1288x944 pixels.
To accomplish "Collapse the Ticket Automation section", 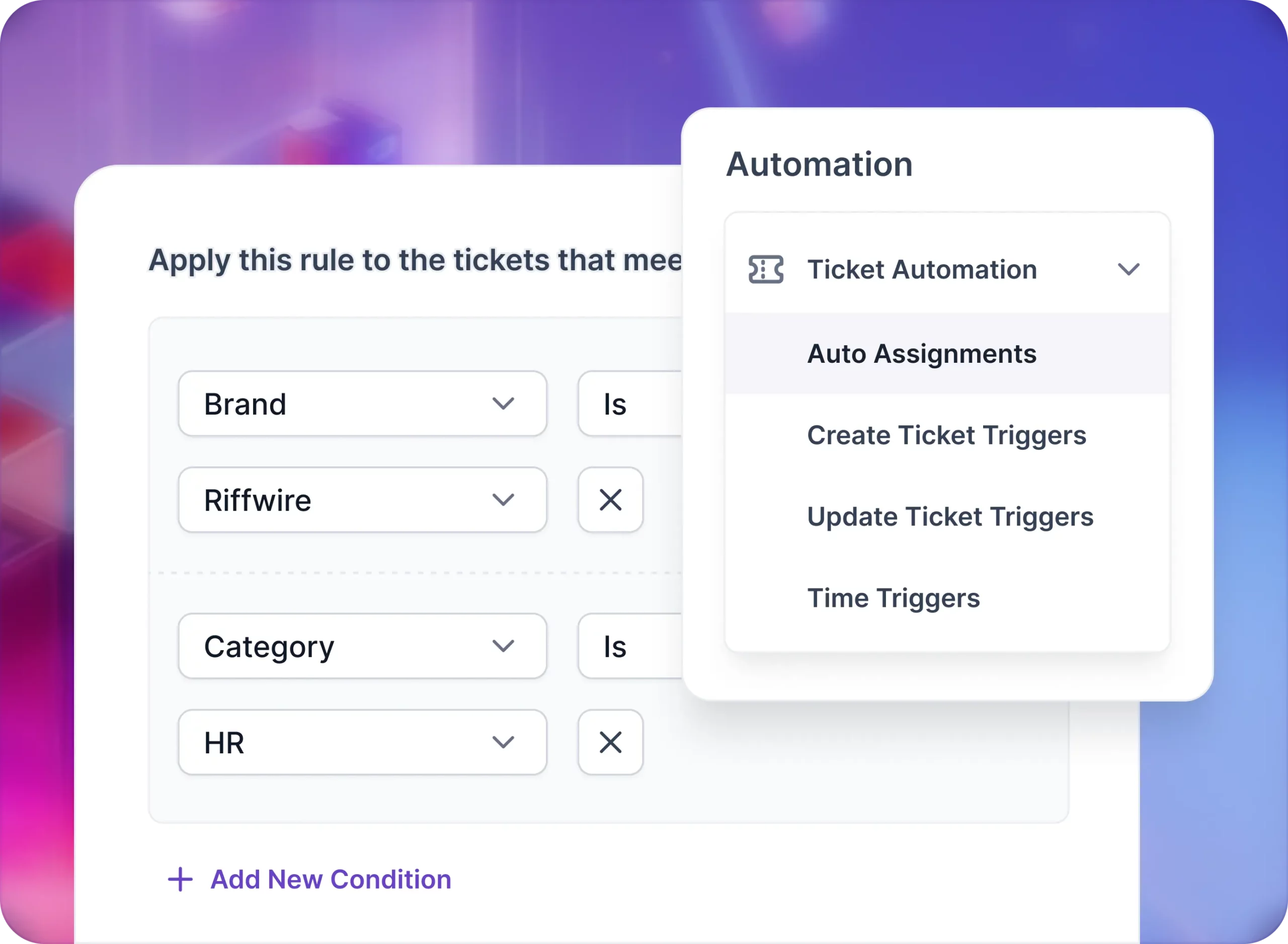I will coord(1129,270).
